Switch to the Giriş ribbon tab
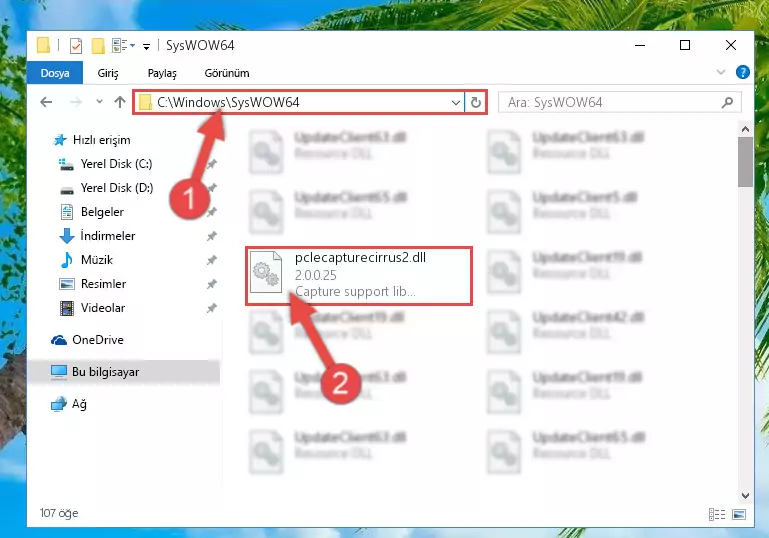The image size is (769, 538). [108, 73]
